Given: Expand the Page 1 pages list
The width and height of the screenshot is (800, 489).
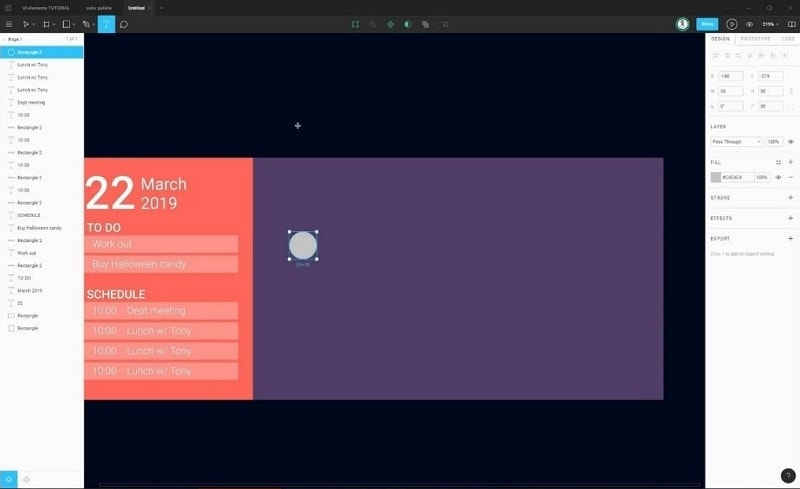Looking at the screenshot, I should coord(12,39).
